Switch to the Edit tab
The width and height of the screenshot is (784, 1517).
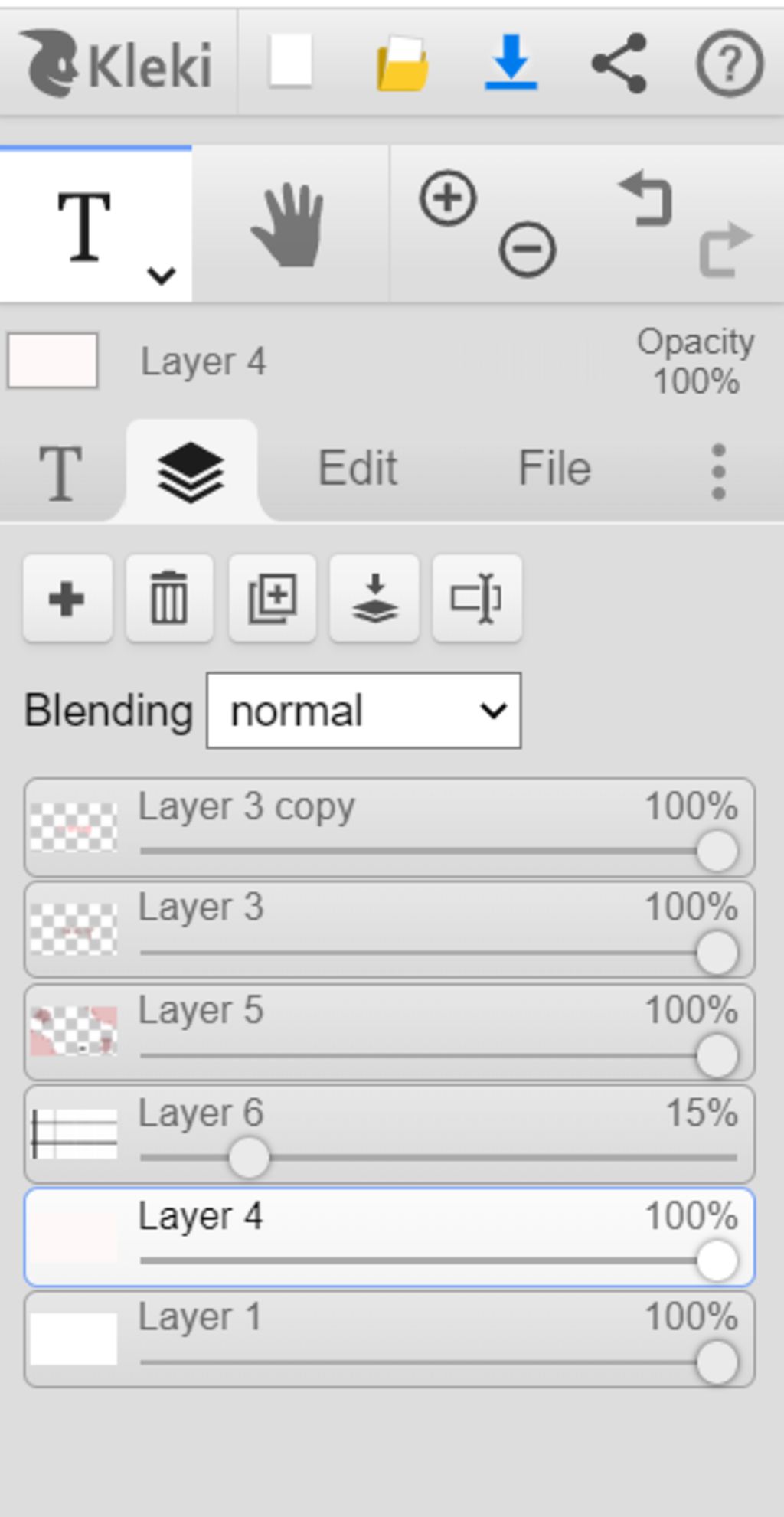(x=358, y=468)
